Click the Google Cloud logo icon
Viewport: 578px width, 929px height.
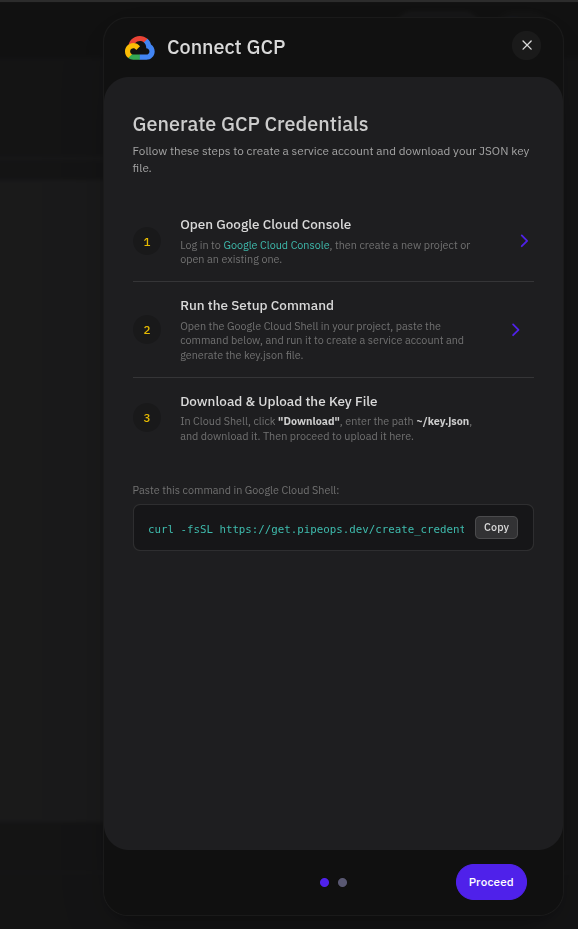(140, 48)
